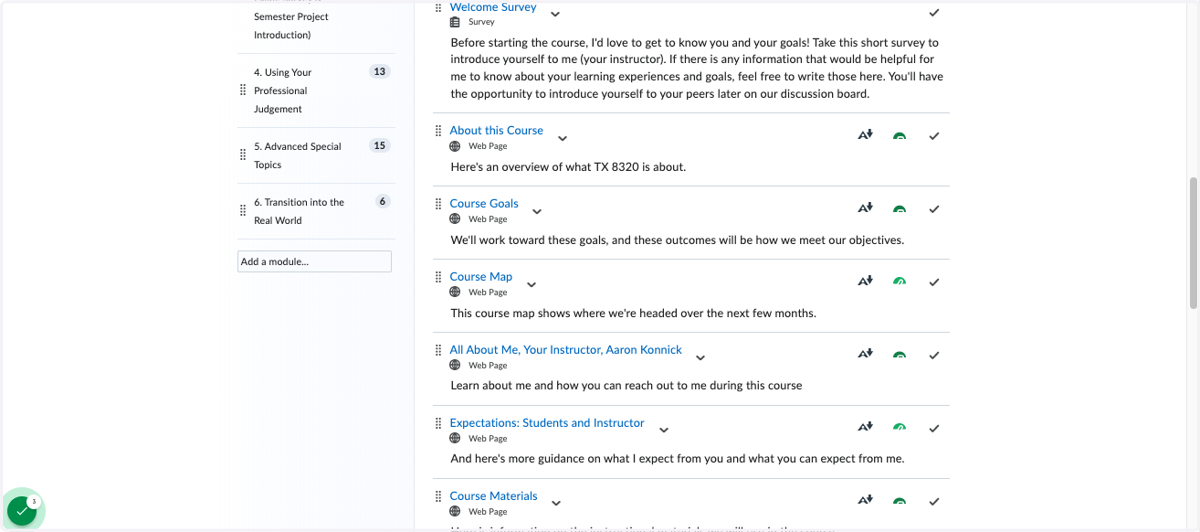The width and height of the screenshot is (1200, 532).
Task: Click accessibility icon for Course Map row
Action: click(x=866, y=281)
